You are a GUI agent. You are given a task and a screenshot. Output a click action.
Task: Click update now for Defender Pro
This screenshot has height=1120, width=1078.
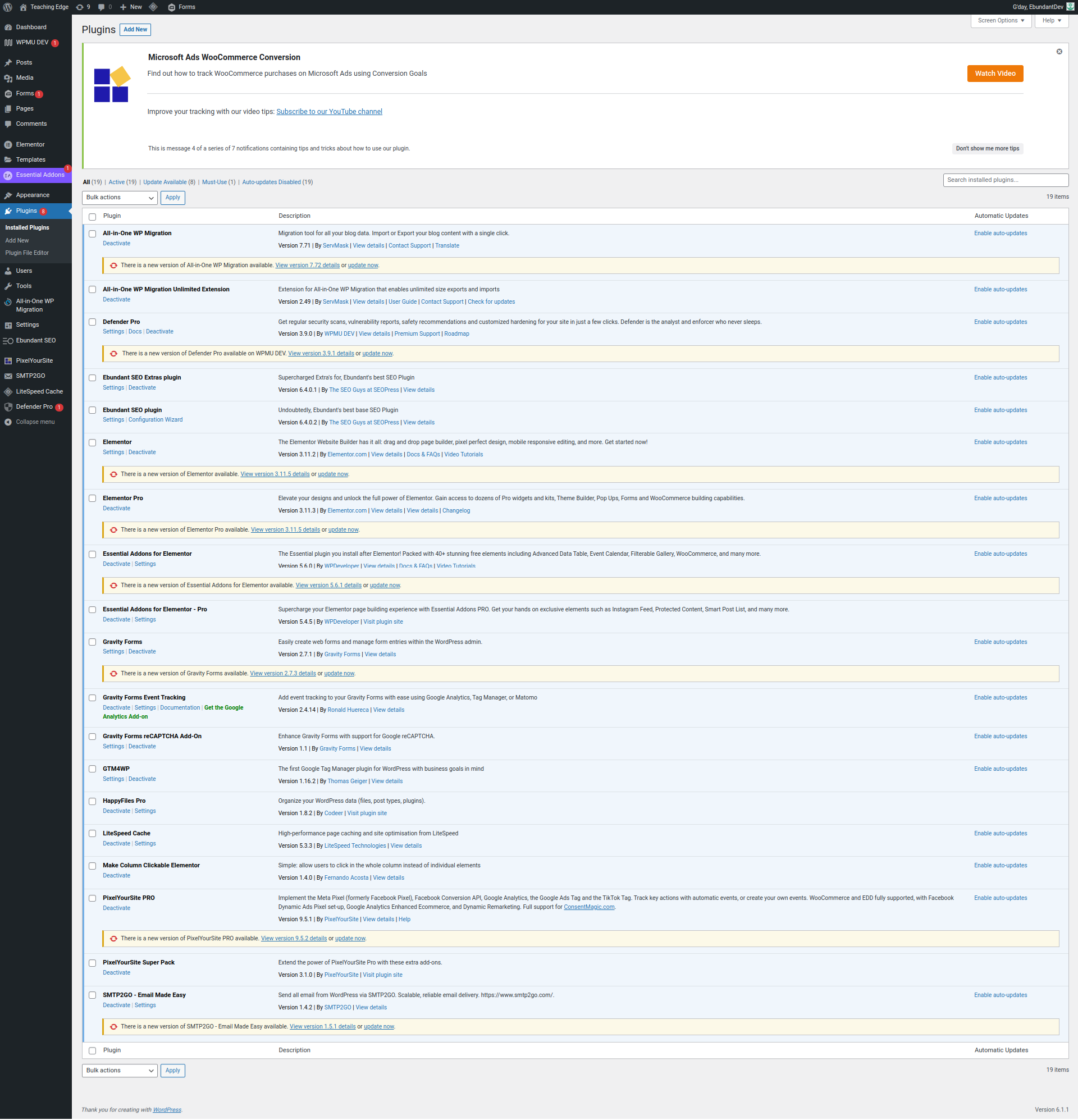click(377, 354)
